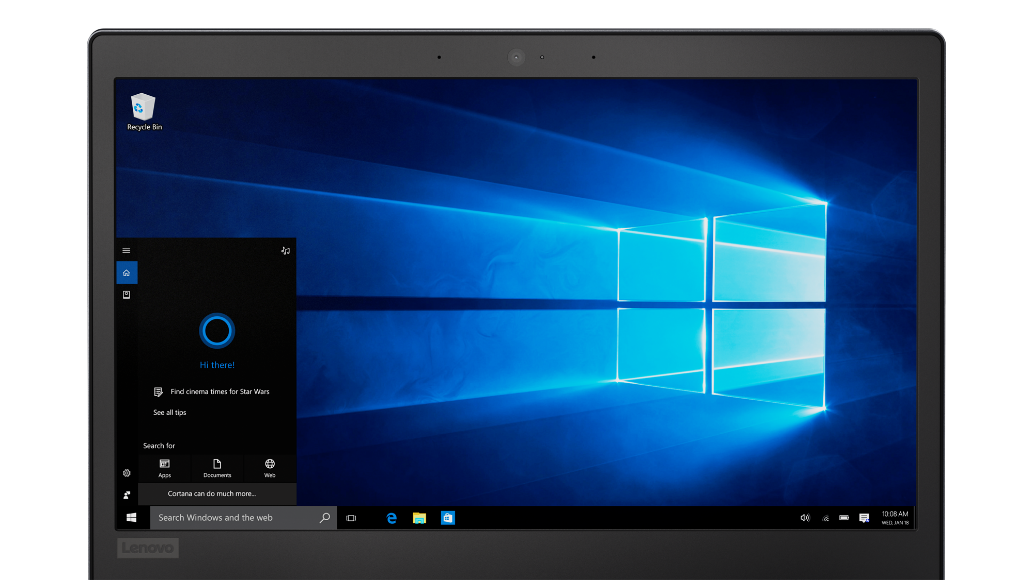The width and height of the screenshot is (1033, 580).
Task: Click the Cortana feedback icon
Action: coord(126,495)
